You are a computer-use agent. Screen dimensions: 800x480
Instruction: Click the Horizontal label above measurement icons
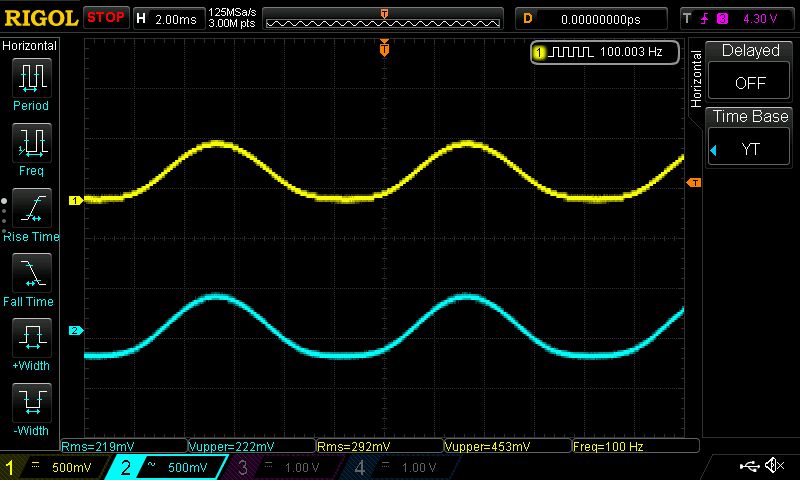[x=30, y=46]
